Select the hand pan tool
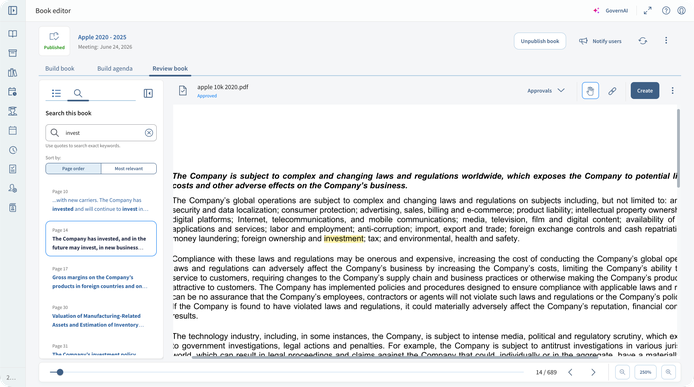Image resolution: width=694 pixels, height=387 pixels. click(x=590, y=91)
